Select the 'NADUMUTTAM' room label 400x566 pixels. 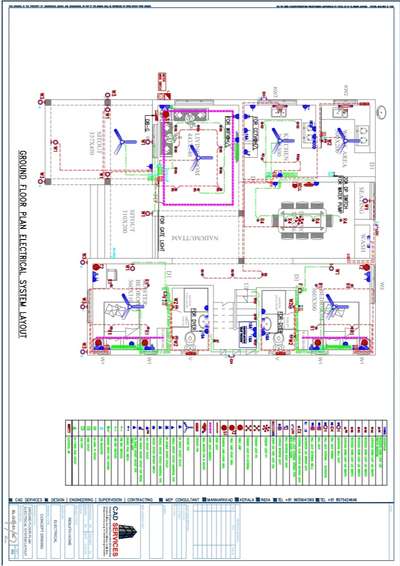click(195, 238)
